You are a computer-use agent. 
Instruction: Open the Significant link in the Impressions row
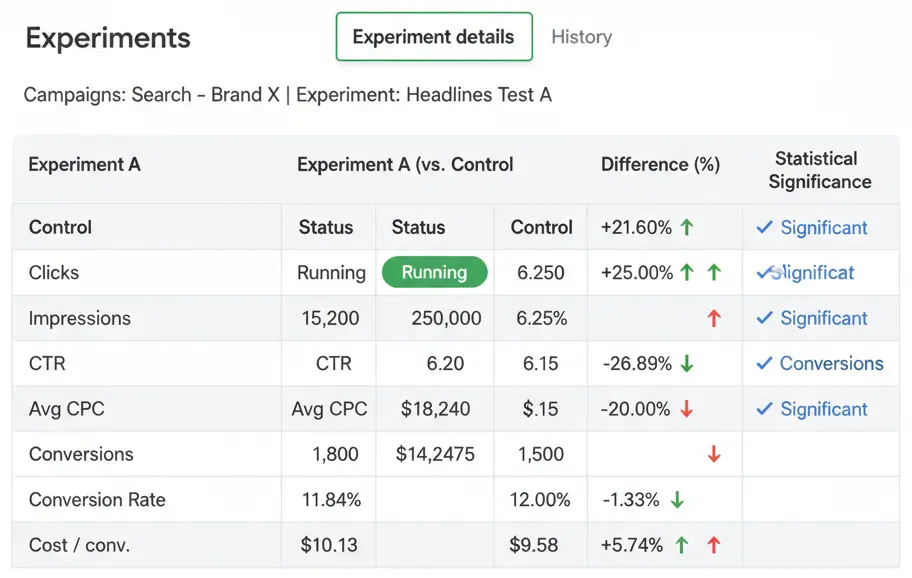click(x=823, y=318)
